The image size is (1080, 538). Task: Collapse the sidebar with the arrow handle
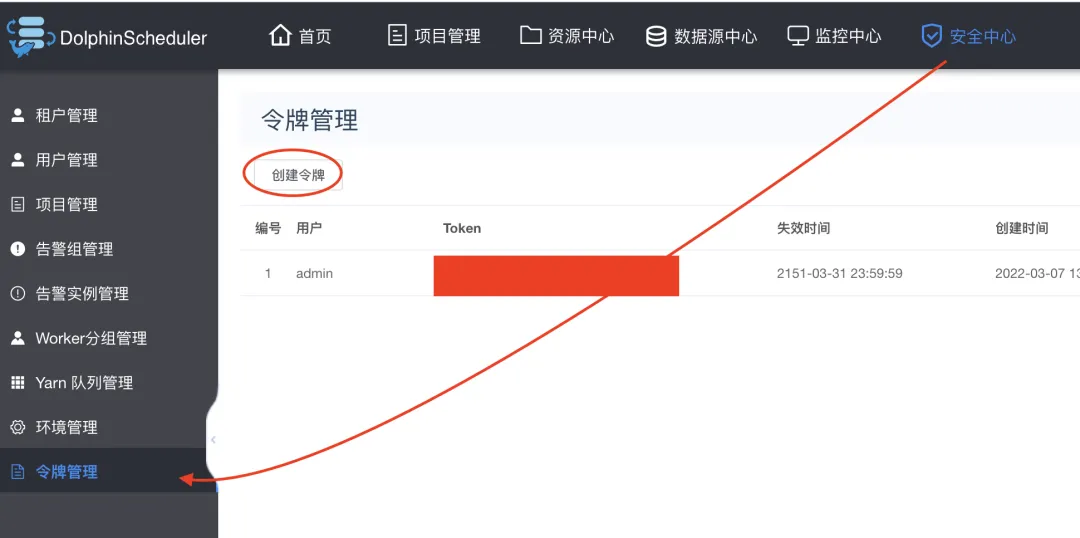(x=213, y=439)
